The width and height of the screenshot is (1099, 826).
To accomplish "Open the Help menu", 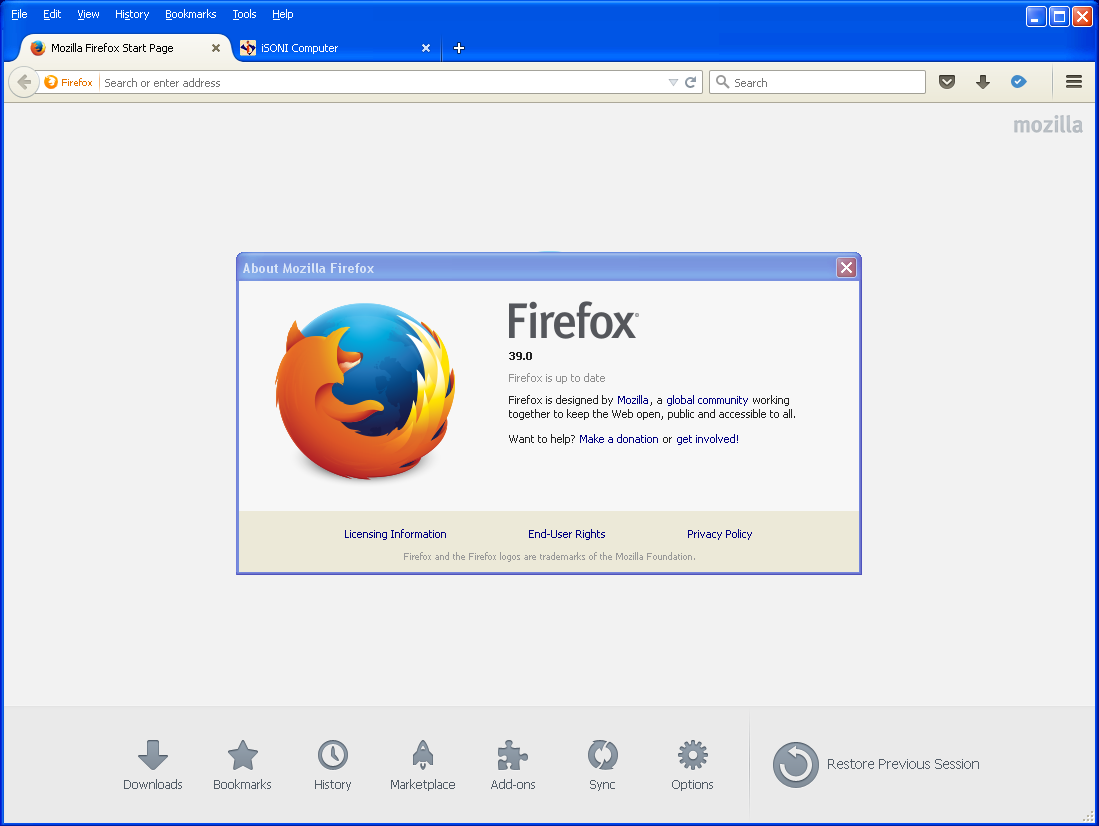I will tap(282, 14).
